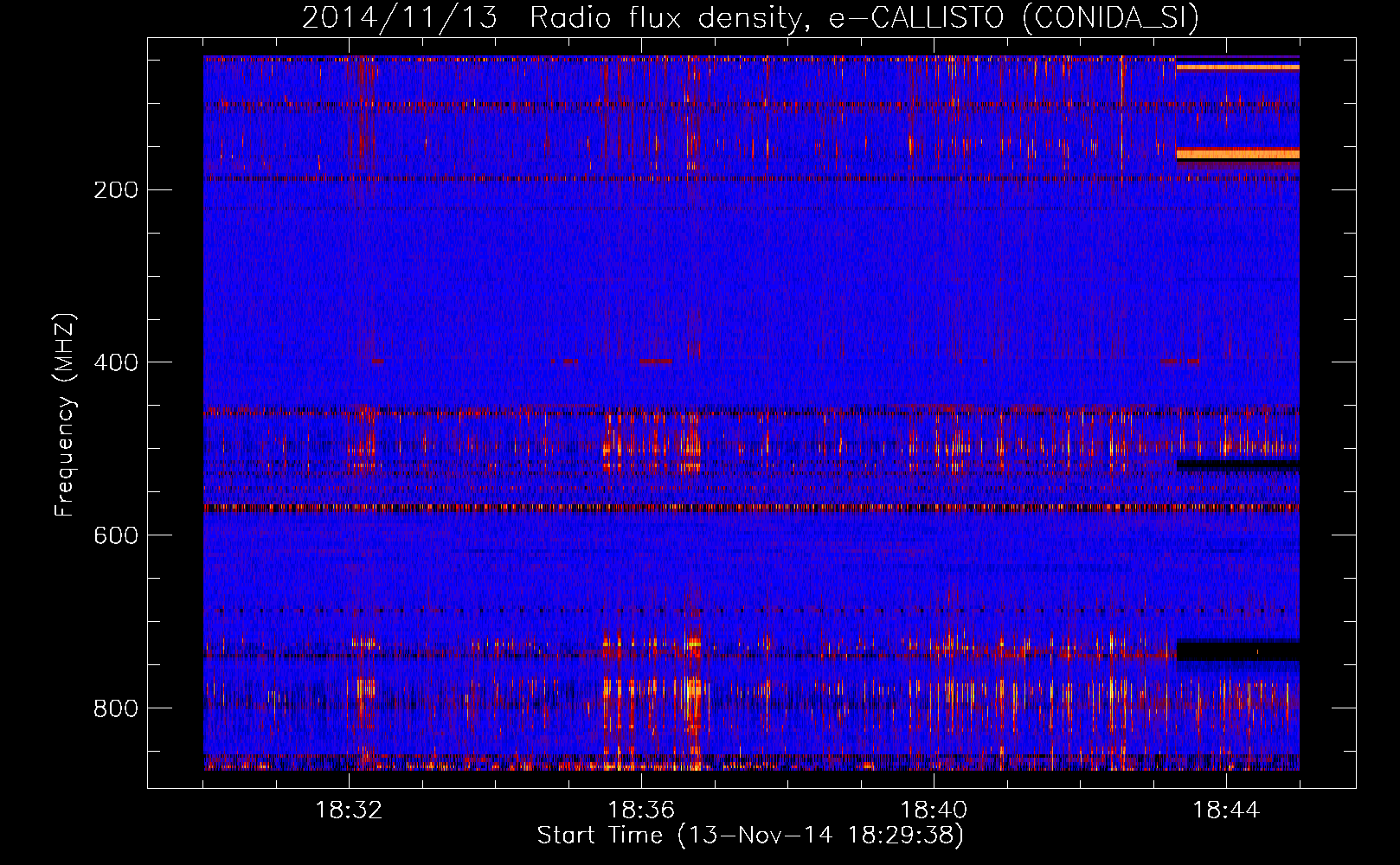Click the '600' frequency tick label
The height and width of the screenshot is (865, 1400).
click(116, 536)
